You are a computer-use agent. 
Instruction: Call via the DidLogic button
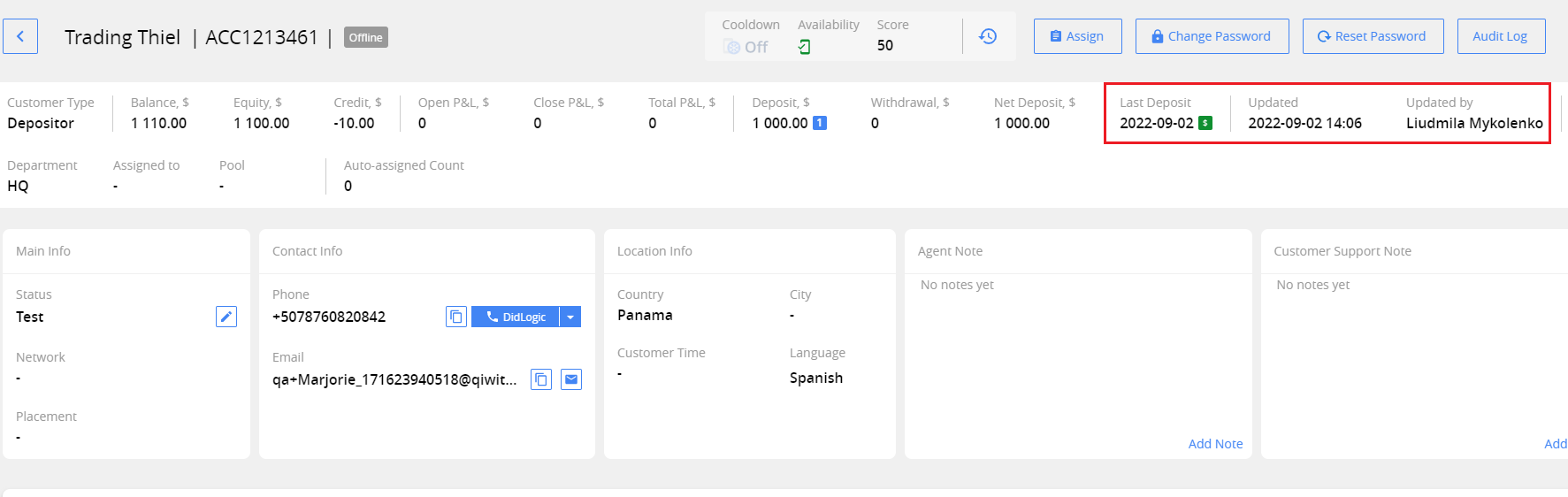point(515,317)
